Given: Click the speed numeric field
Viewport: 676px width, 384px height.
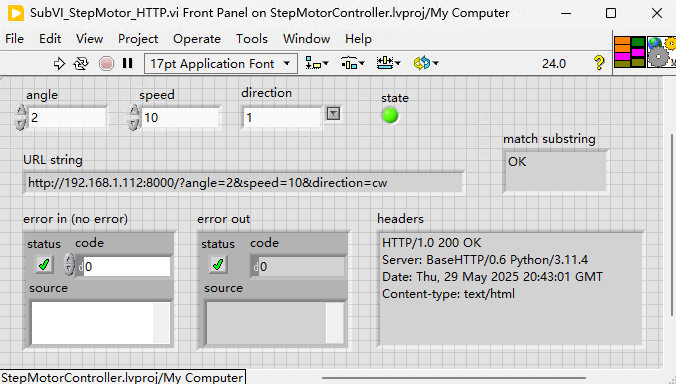Looking at the screenshot, I should pyautogui.click(x=181, y=117).
